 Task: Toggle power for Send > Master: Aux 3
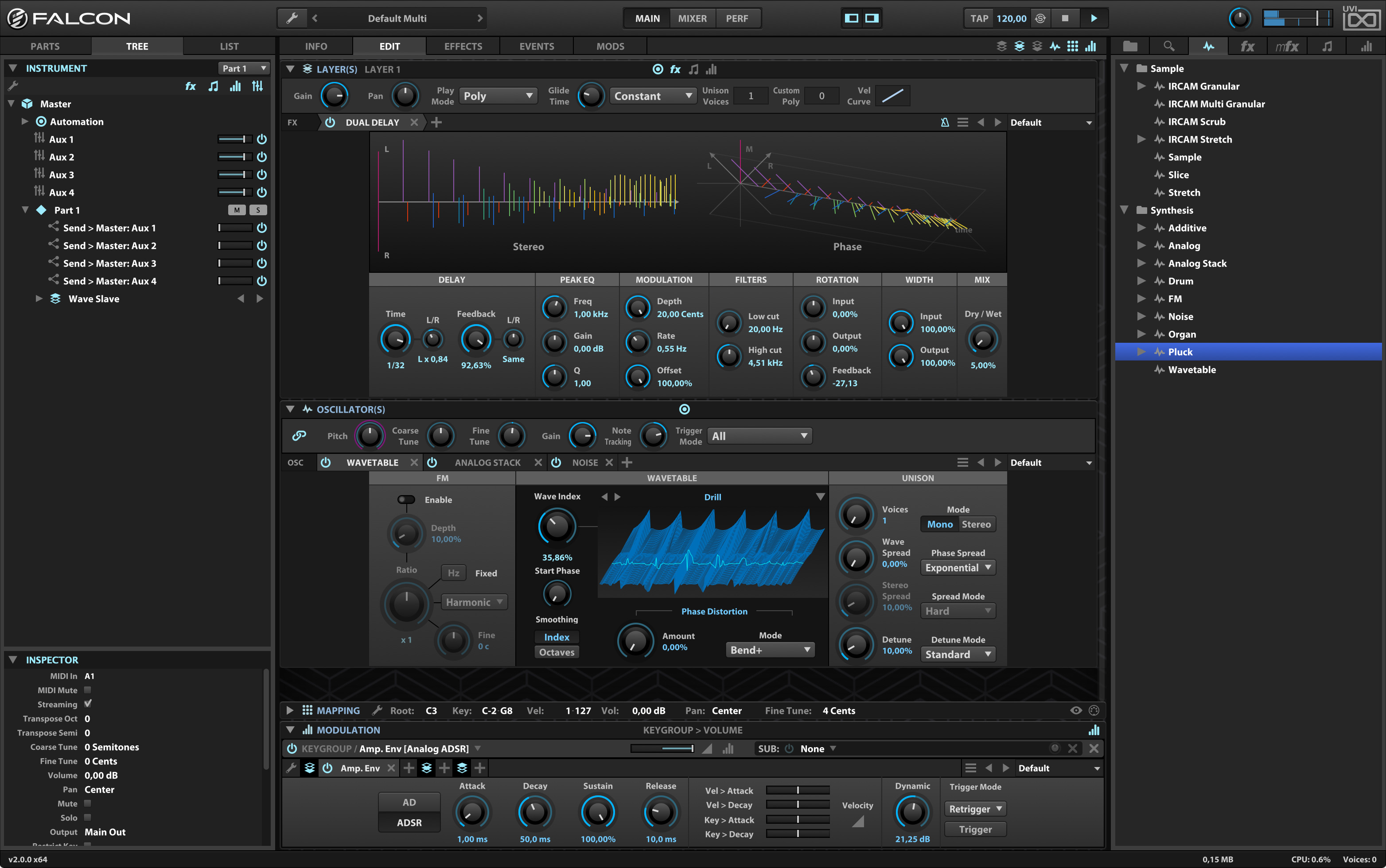point(262,263)
